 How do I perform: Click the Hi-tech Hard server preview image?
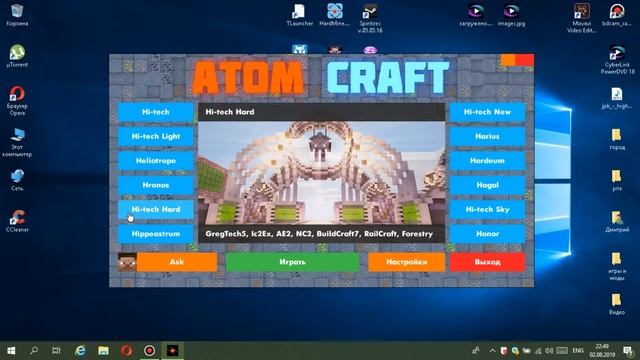pyautogui.click(x=321, y=173)
